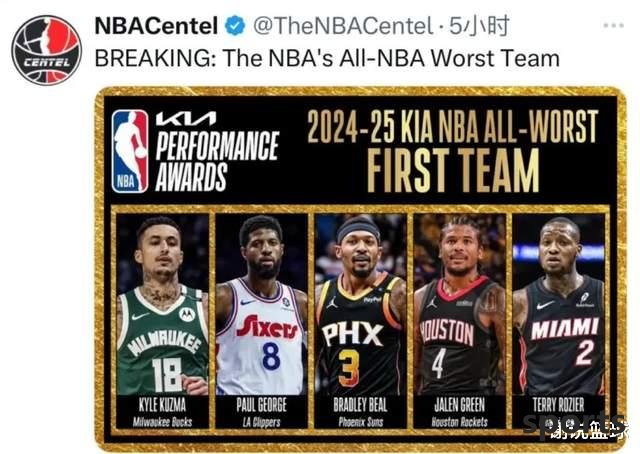Viewport: 640px width, 454px height.
Task: Open the @TheNBACentel handle link
Action: pos(343,26)
